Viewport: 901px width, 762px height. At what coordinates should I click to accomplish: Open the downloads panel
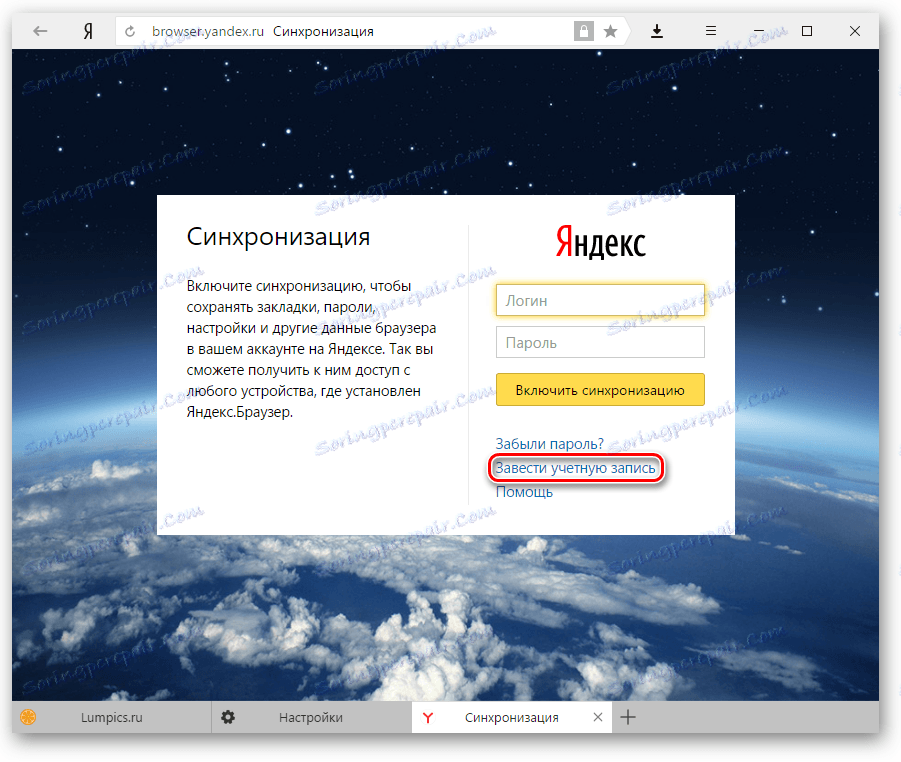657,31
